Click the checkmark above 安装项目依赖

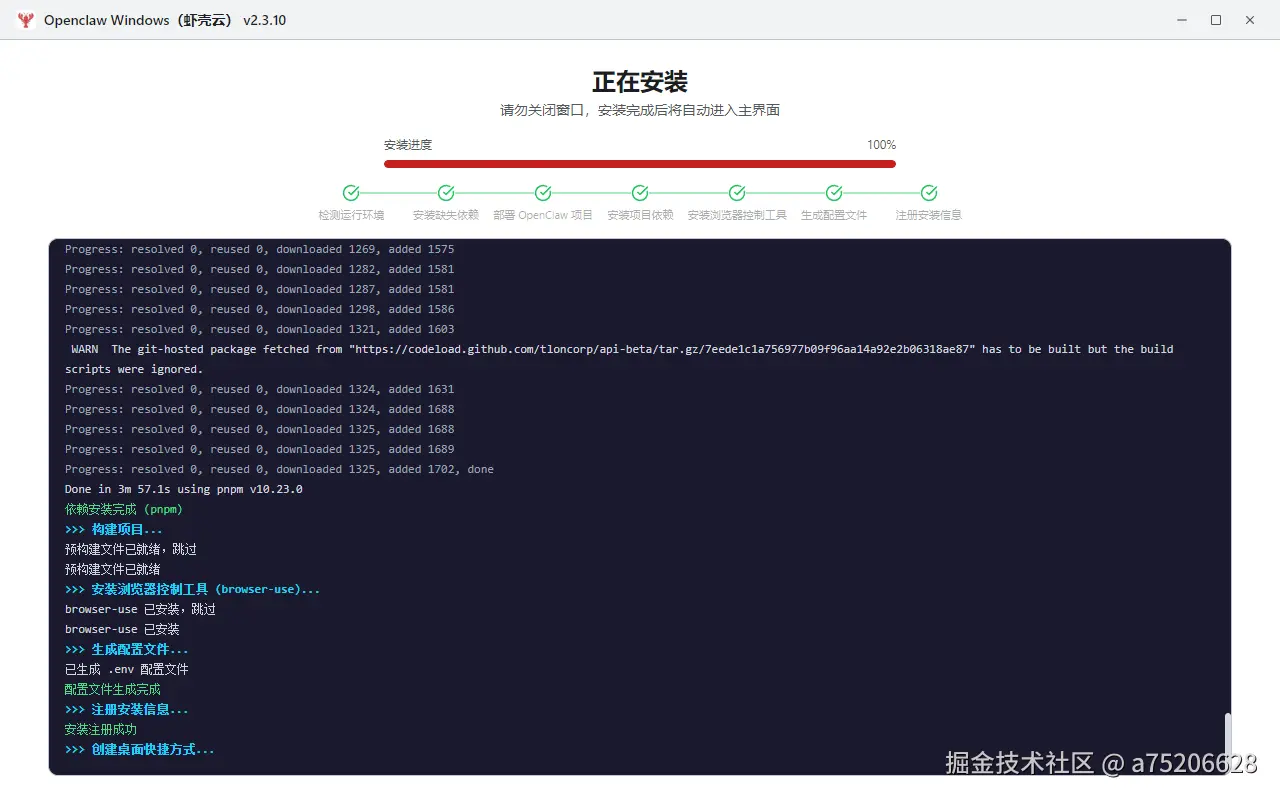pyautogui.click(x=640, y=193)
